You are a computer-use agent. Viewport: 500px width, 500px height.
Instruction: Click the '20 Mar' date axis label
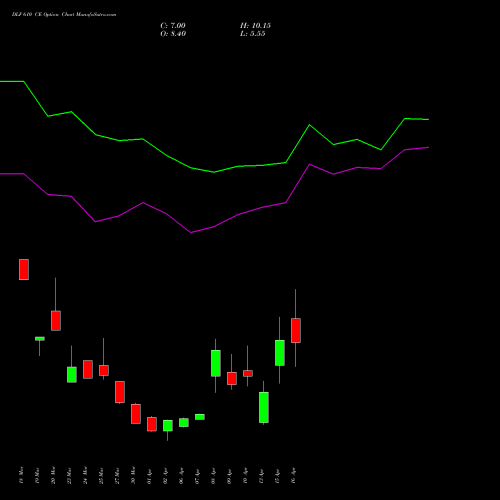54,475
